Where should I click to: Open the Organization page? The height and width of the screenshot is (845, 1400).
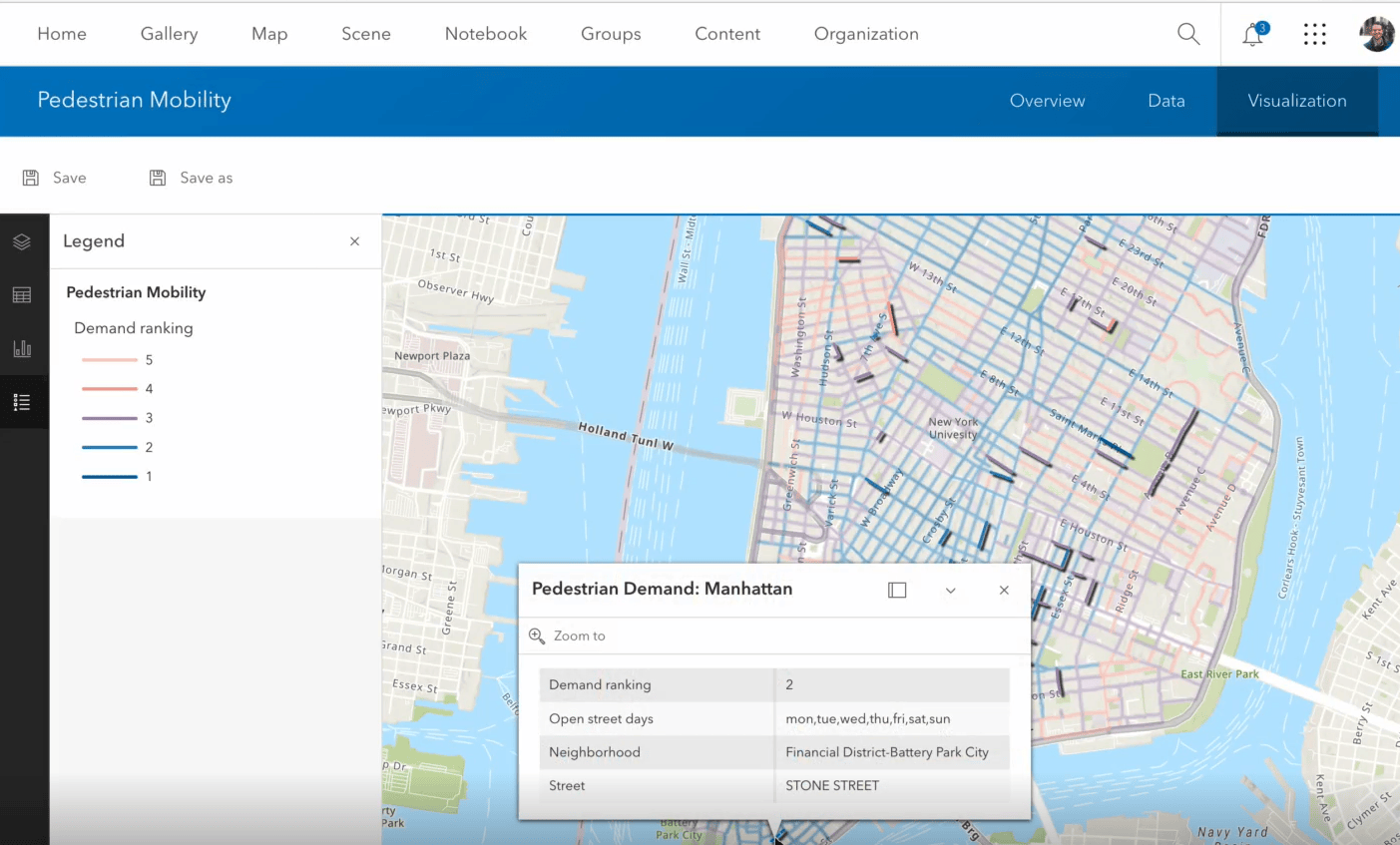(865, 33)
